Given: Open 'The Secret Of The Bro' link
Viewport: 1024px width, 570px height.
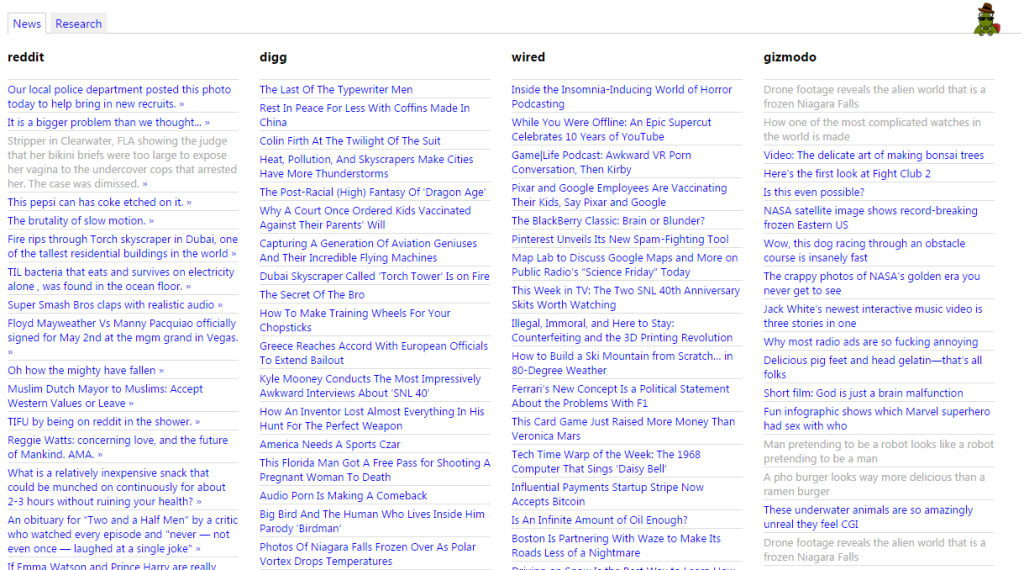Looking at the screenshot, I should pos(312,294).
